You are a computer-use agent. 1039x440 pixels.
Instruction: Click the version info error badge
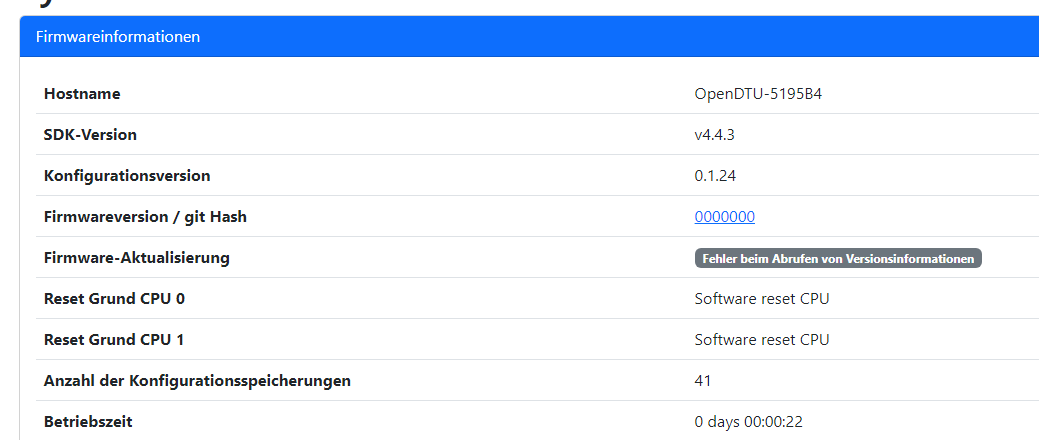point(838,258)
